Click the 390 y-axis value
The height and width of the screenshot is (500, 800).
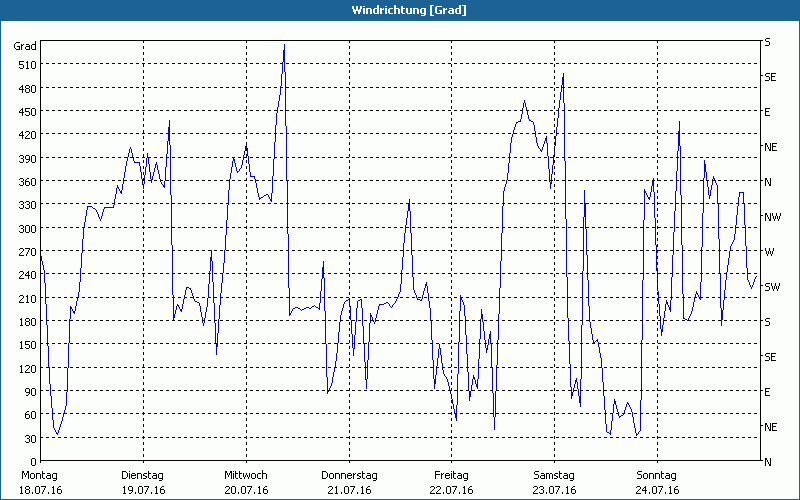coord(28,159)
